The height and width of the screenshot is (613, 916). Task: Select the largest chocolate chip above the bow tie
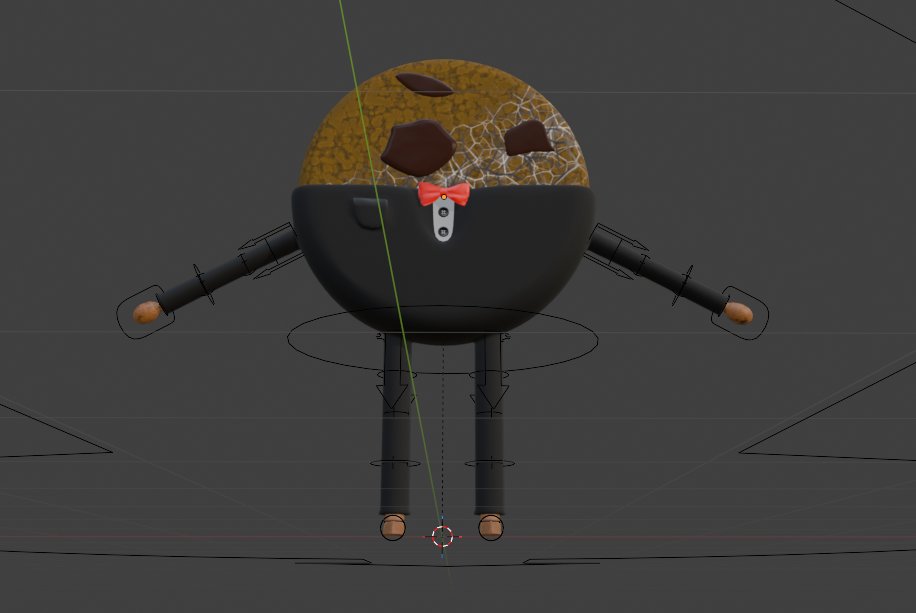point(418,147)
